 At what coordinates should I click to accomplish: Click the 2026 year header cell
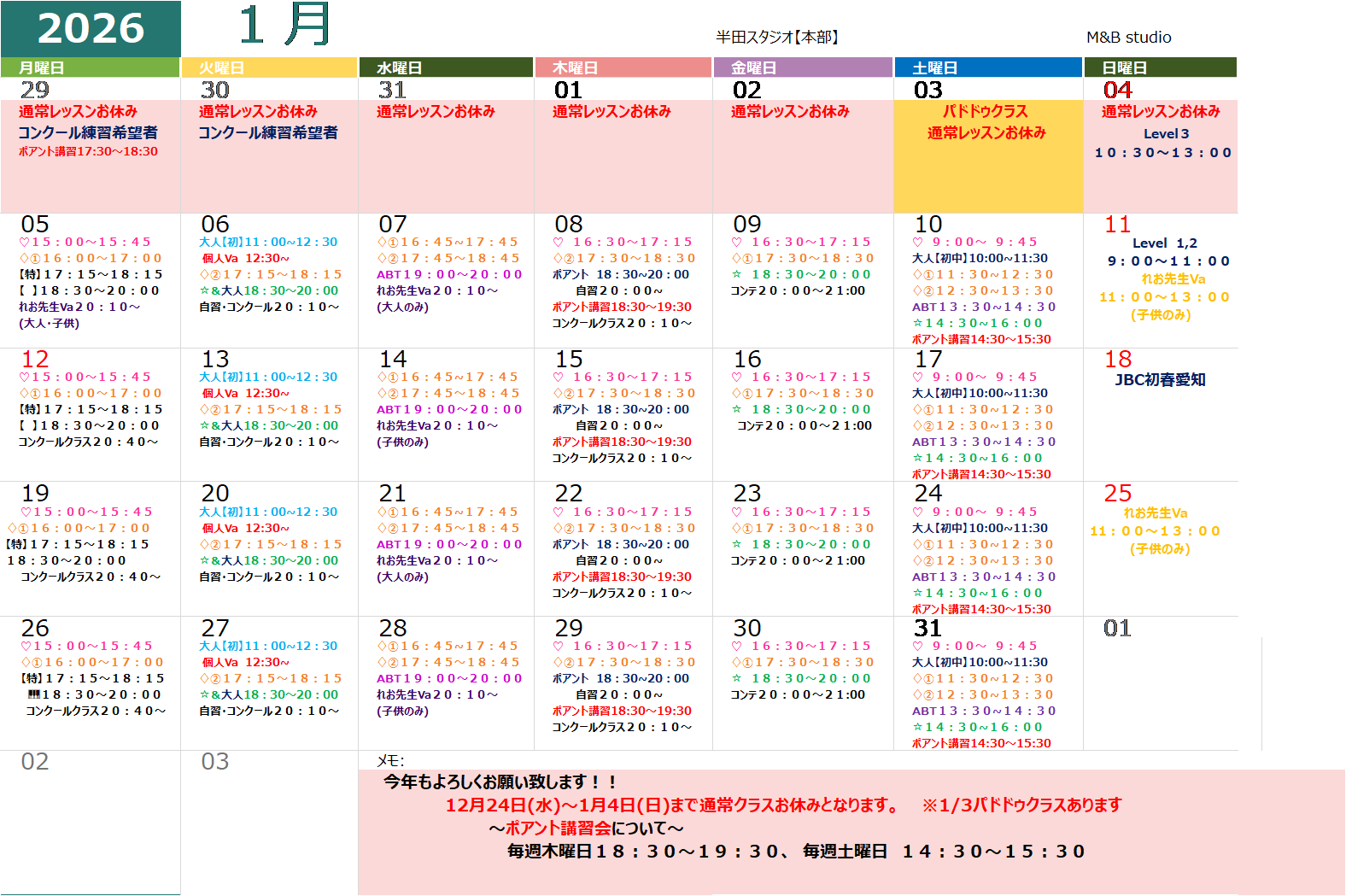91,28
